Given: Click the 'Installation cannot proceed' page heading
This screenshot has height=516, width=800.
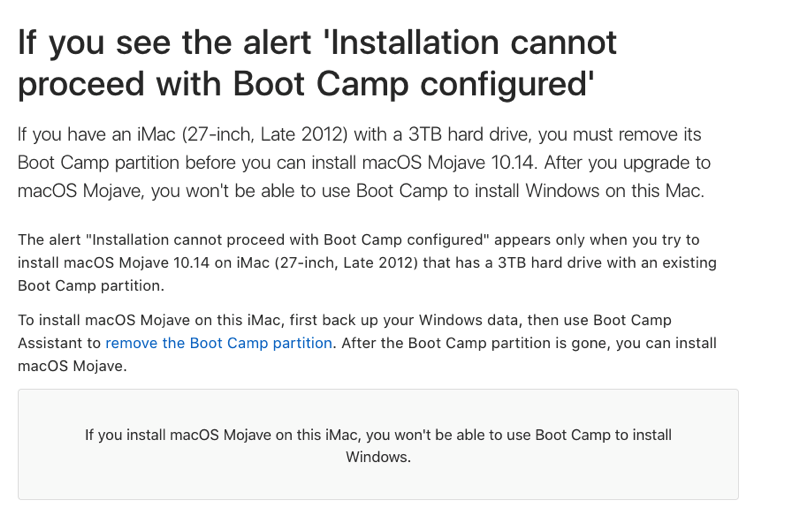Looking at the screenshot, I should 317,63.
